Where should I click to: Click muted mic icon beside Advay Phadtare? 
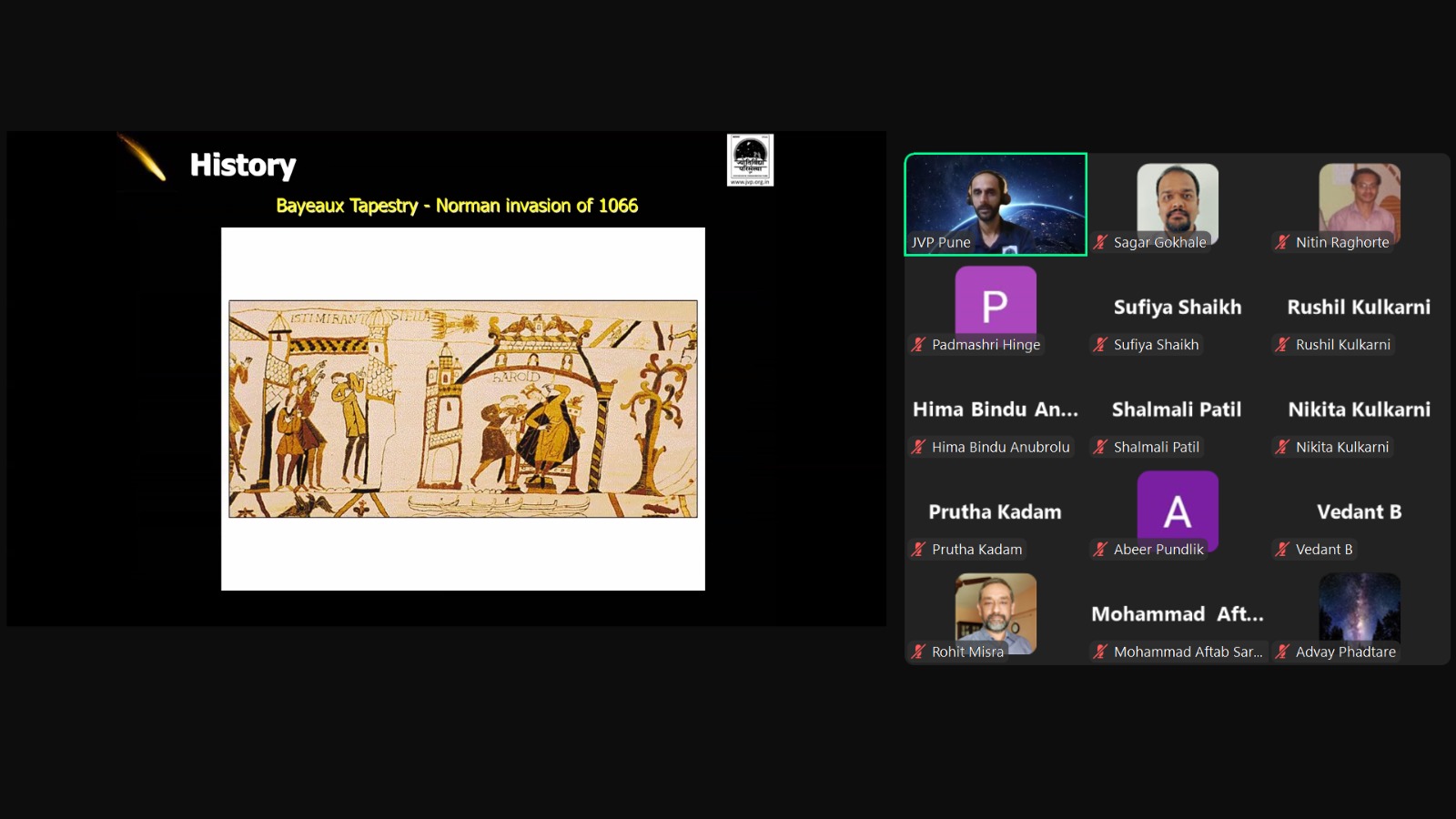[x=1282, y=652]
